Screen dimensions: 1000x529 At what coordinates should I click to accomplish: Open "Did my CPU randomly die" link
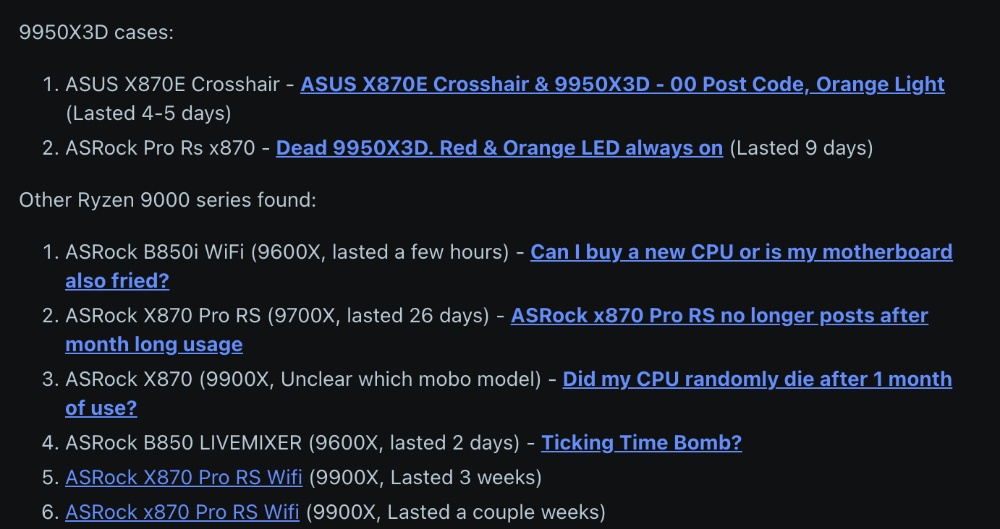[x=757, y=380]
